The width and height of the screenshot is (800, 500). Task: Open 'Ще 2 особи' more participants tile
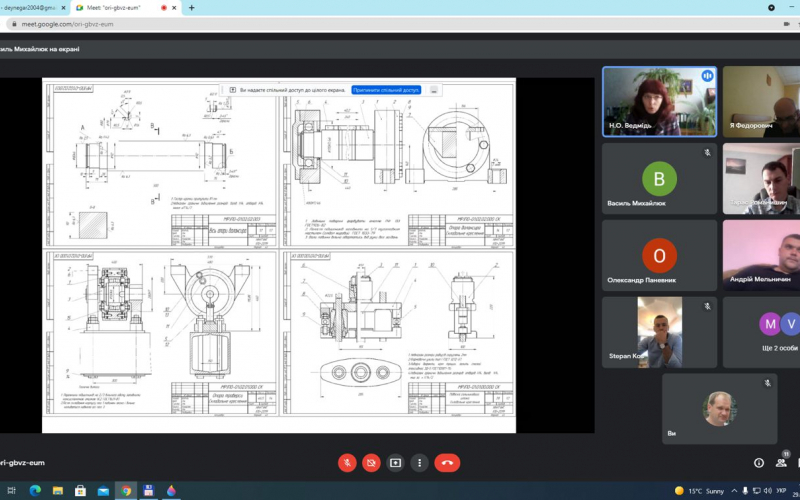click(761, 332)
